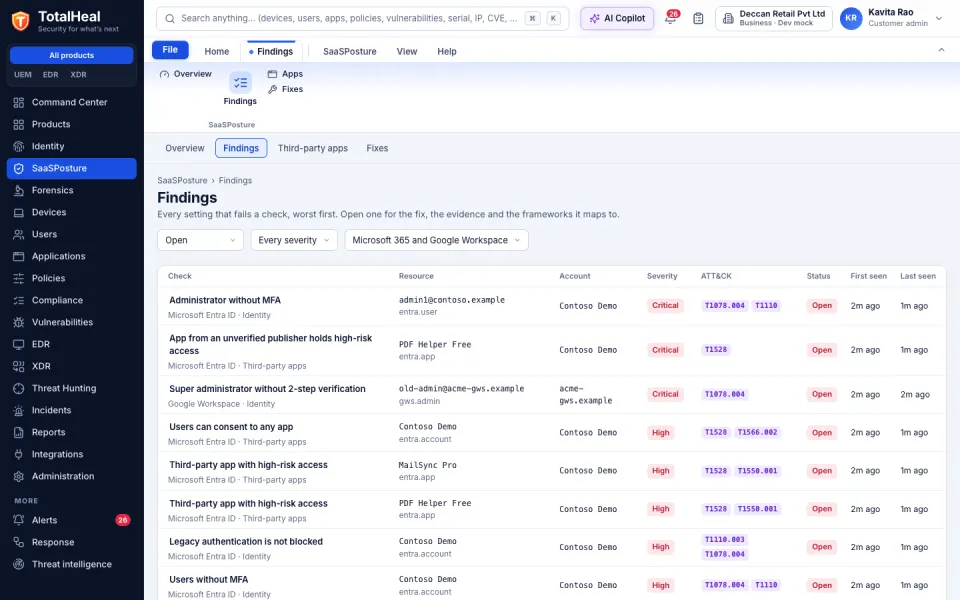Open Response in the sidebar
The height and width of the screenshot is (600, 960).
pos(72,542)
